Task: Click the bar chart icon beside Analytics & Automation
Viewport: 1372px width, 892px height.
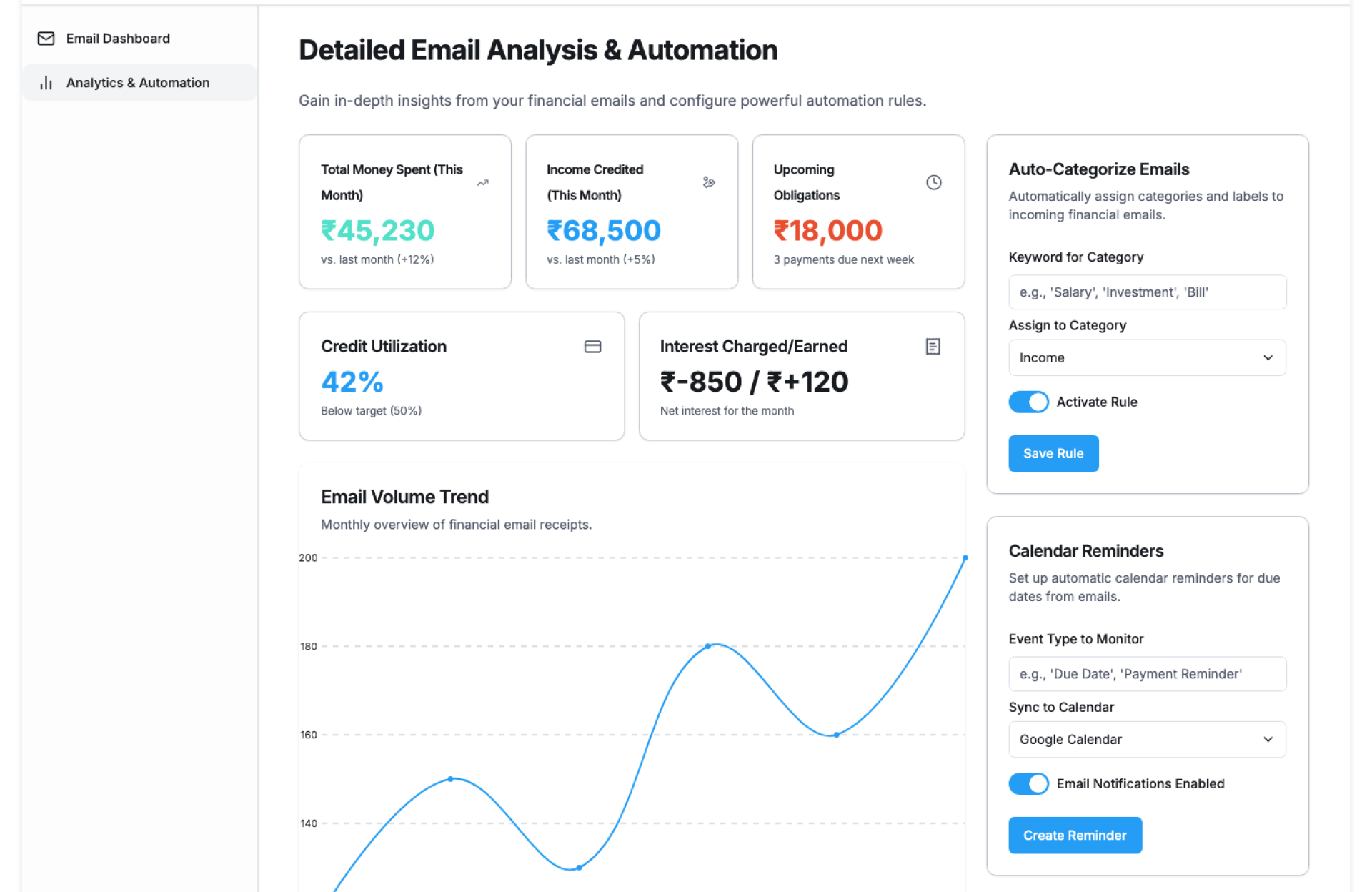Action: [46, 83]
